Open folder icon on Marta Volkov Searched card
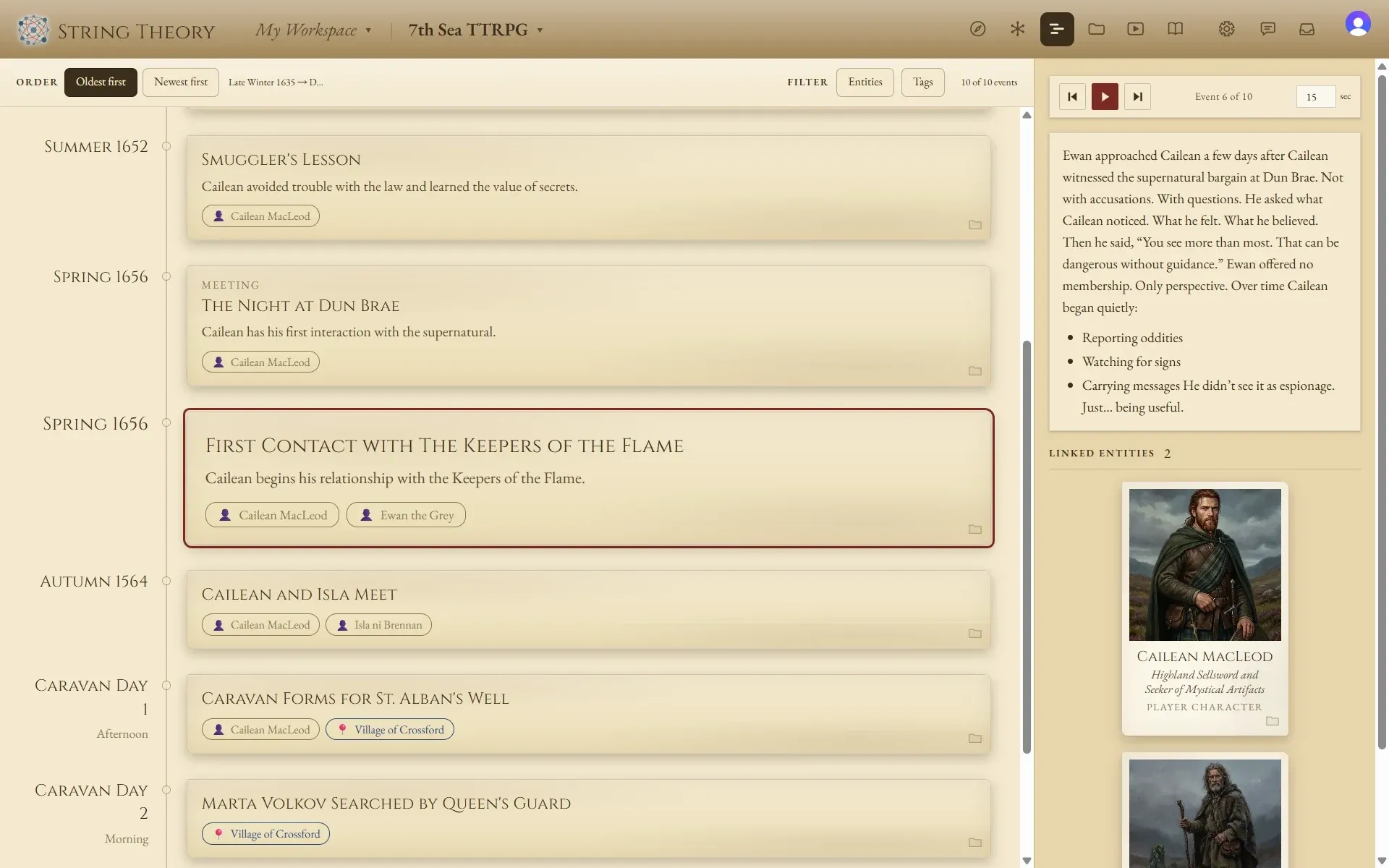This screenshot has width=1389, height=868. tap(974, 843)
